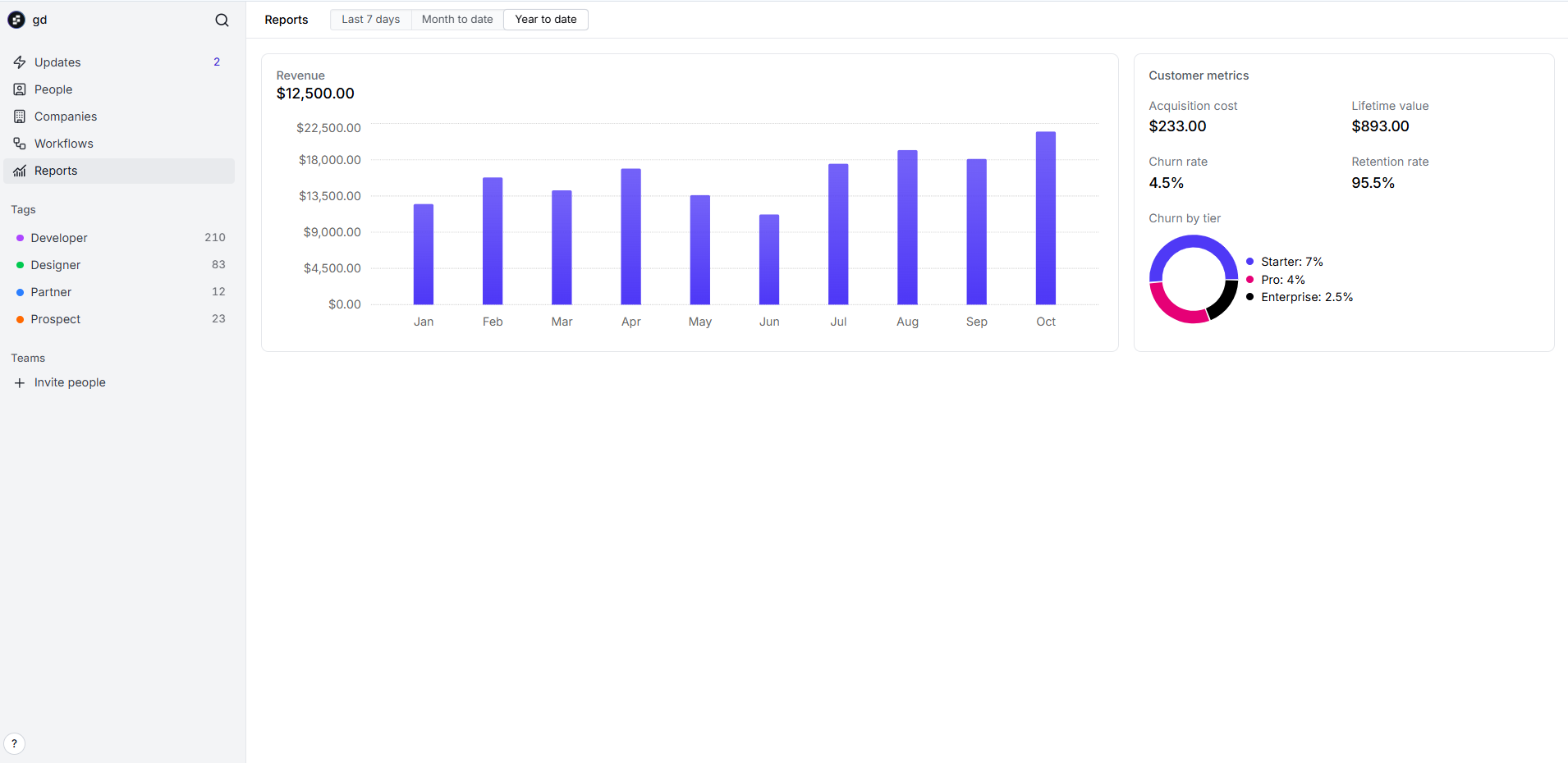Click the revenue total $12,500.00
Image resolution: width=1568 pixels, height=763 pixels.
[x=315, y=94]
